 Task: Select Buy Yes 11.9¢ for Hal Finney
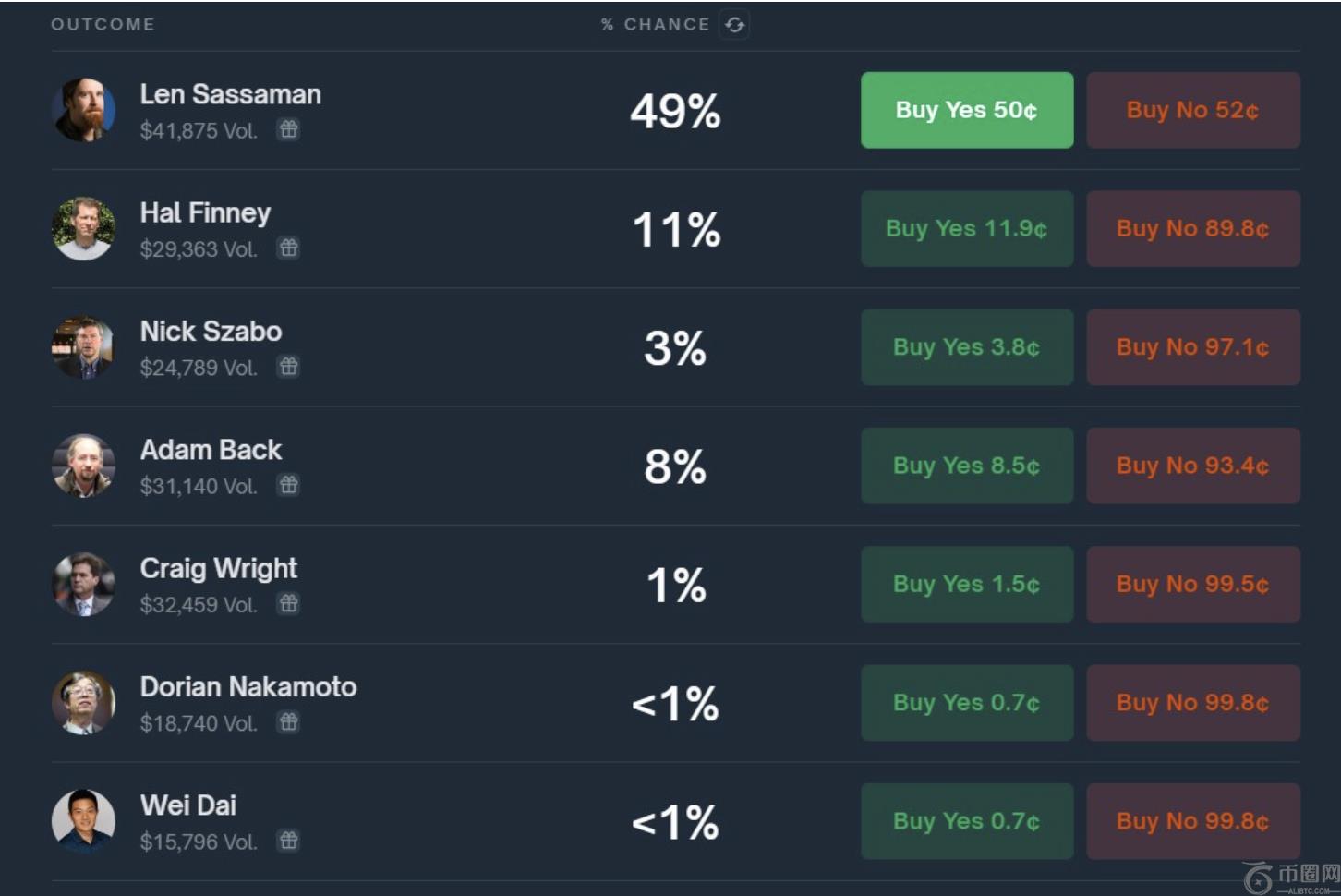pos(966,229)
